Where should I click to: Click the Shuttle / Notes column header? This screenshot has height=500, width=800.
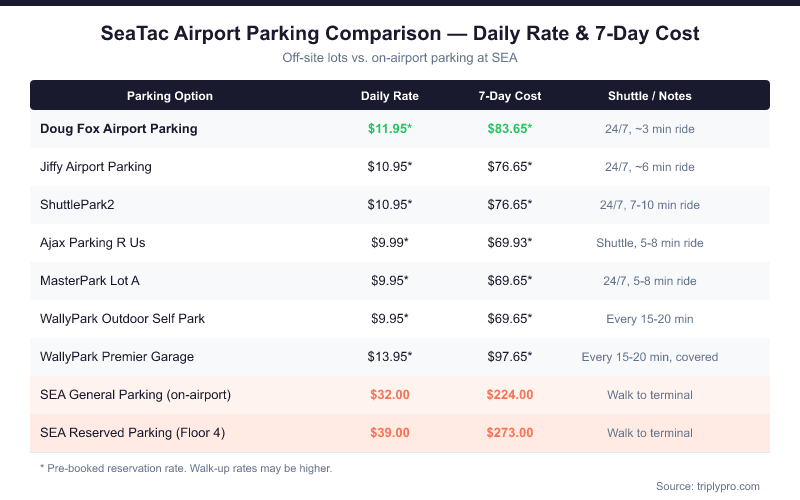[x=650, y=96]
